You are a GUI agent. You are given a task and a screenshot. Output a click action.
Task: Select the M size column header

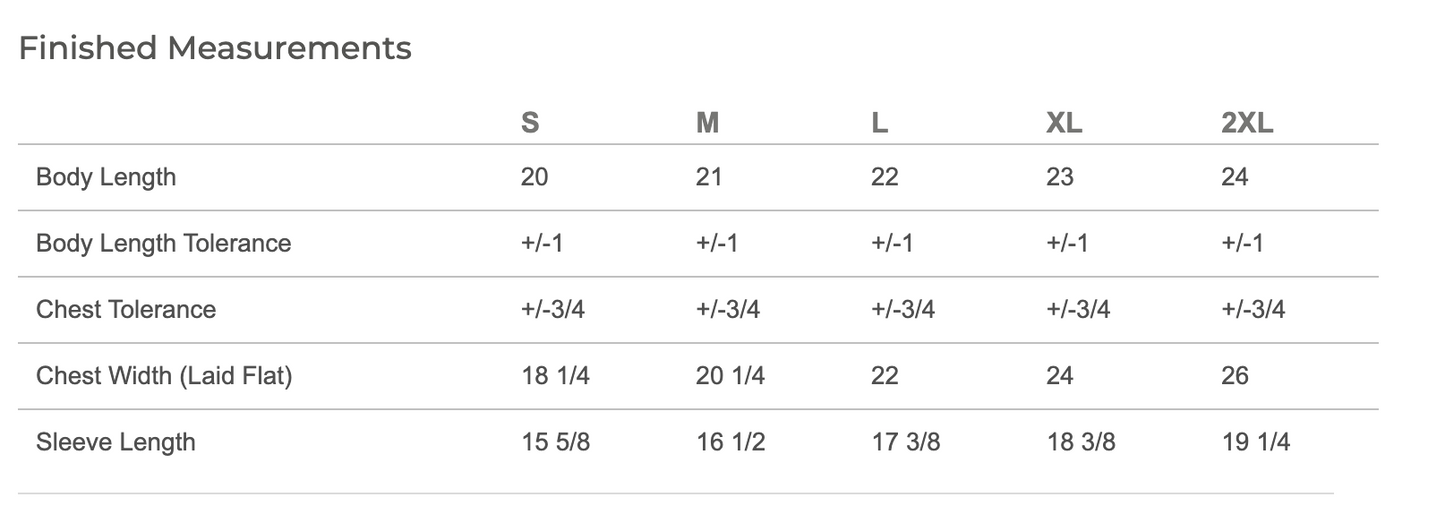[x=707, y=123]
